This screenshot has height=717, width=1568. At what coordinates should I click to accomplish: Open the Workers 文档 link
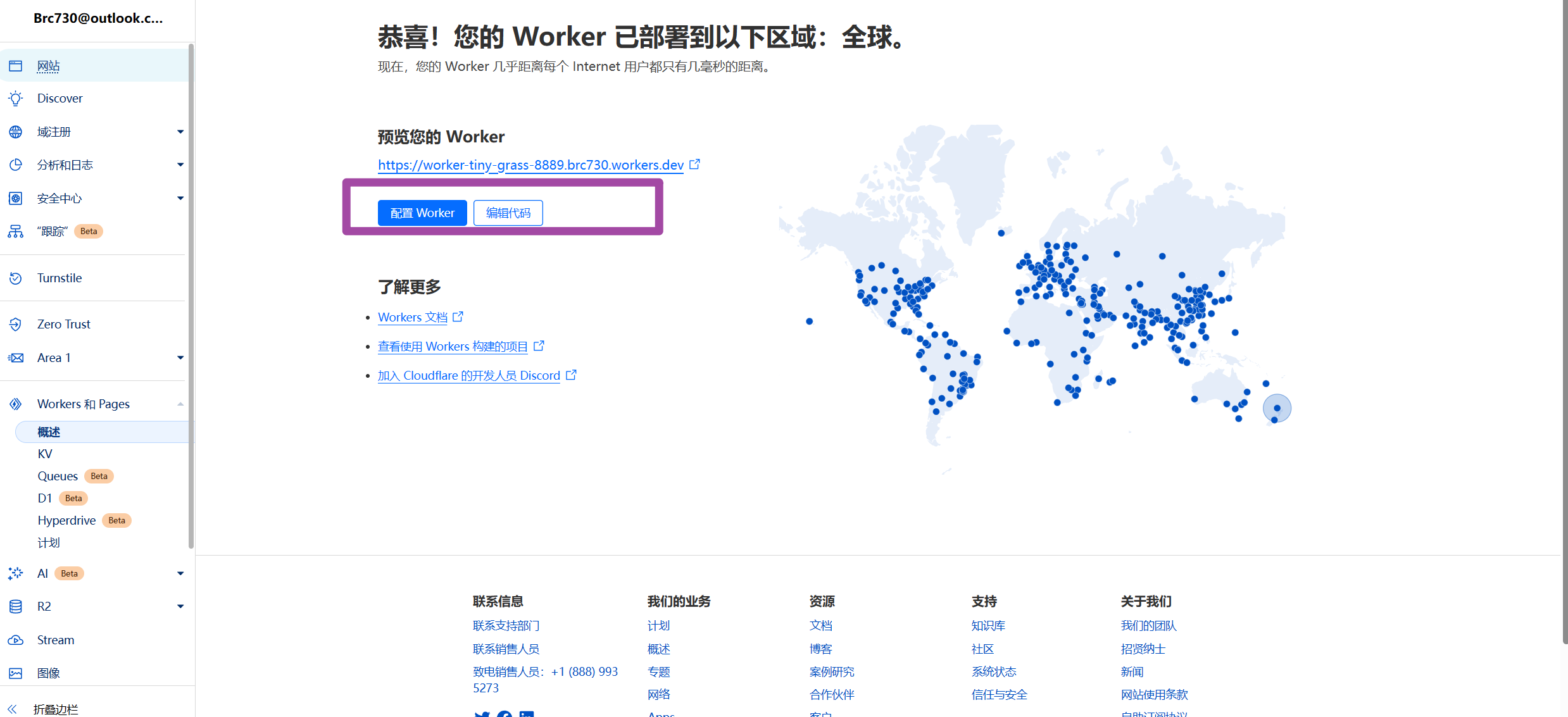coord(413,317)
